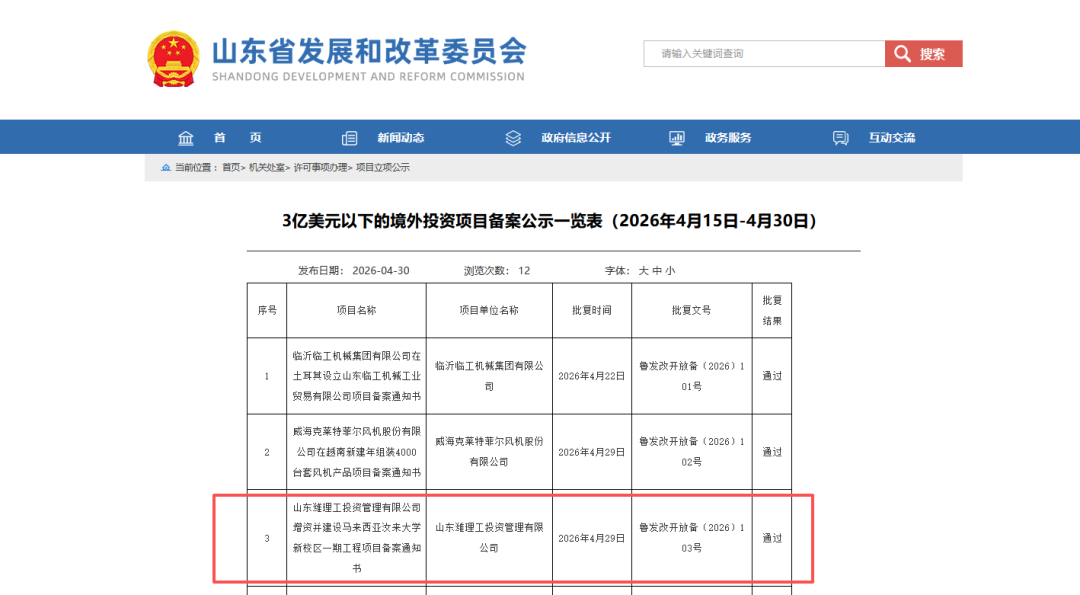Click row 2 project name about 越南
Viewport: 1080px width, 595px height.
pos(356,452)
